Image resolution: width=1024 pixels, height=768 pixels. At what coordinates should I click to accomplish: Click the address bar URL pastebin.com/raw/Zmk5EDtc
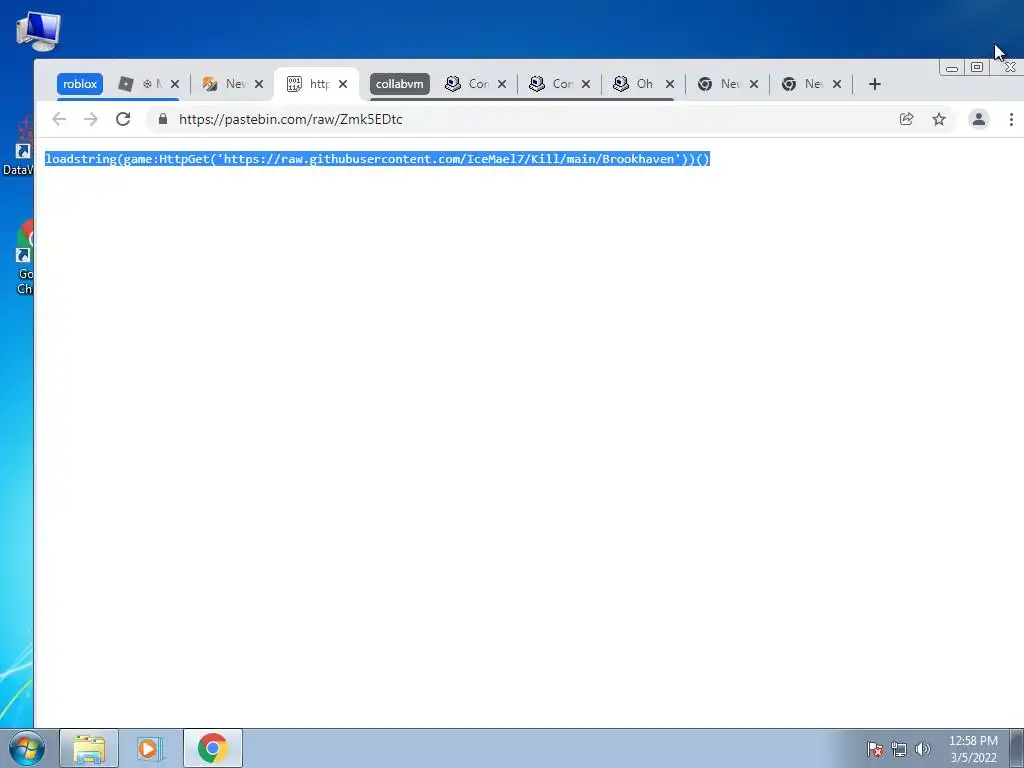291,119
